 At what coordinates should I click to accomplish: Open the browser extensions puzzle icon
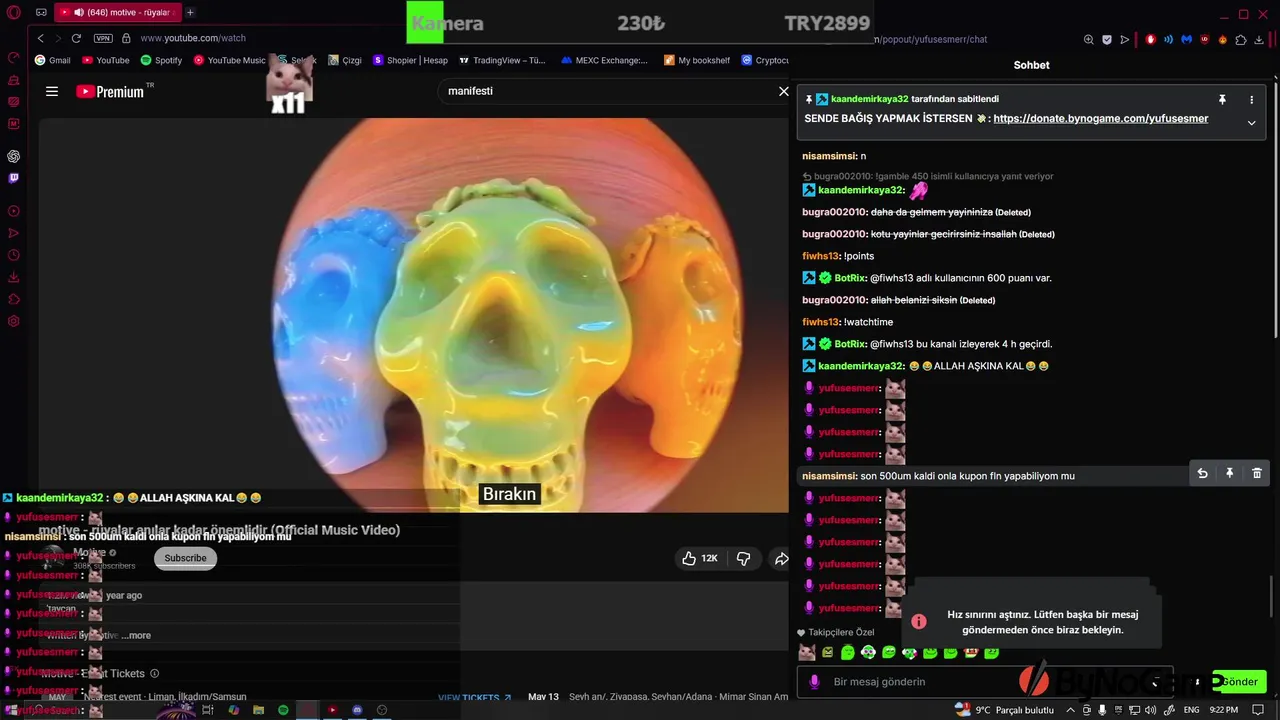coord(1241,40)
